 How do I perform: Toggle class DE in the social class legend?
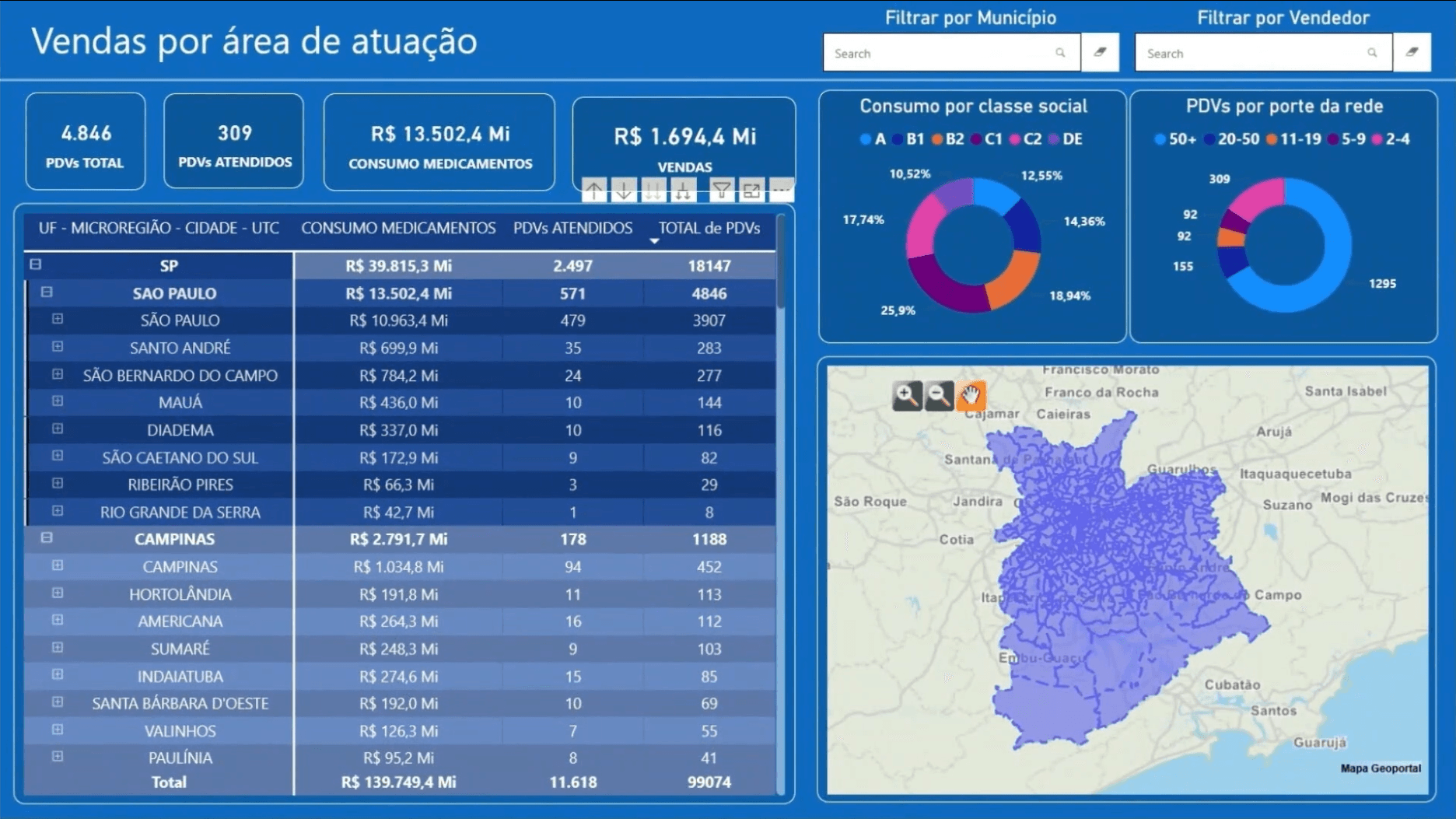point(1066,139)
